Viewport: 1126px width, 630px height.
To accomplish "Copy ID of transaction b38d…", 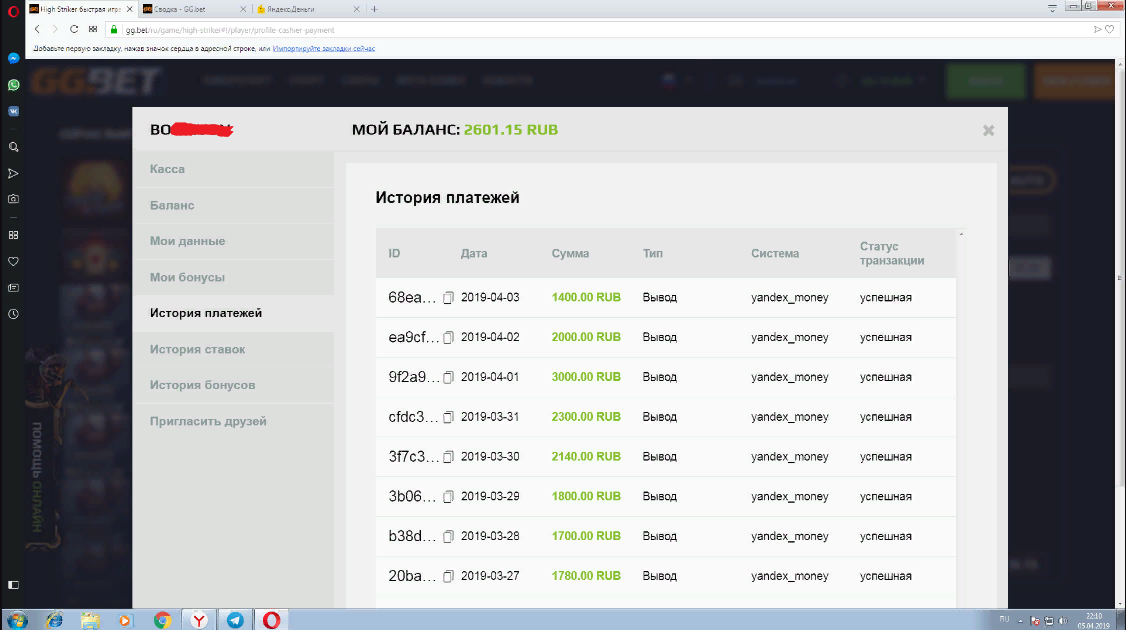I will pyautogui.click(x=448, y=536).
